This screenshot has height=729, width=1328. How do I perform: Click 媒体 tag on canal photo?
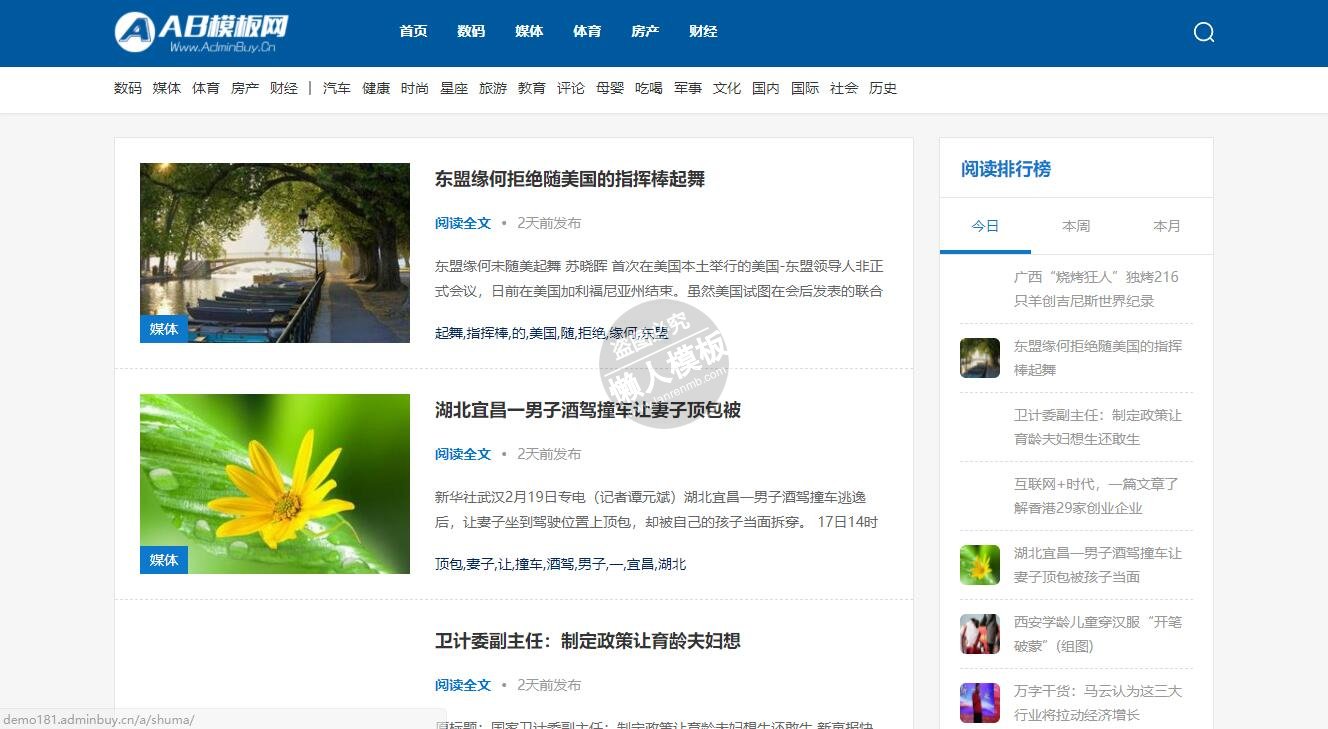tap(164, 329)
